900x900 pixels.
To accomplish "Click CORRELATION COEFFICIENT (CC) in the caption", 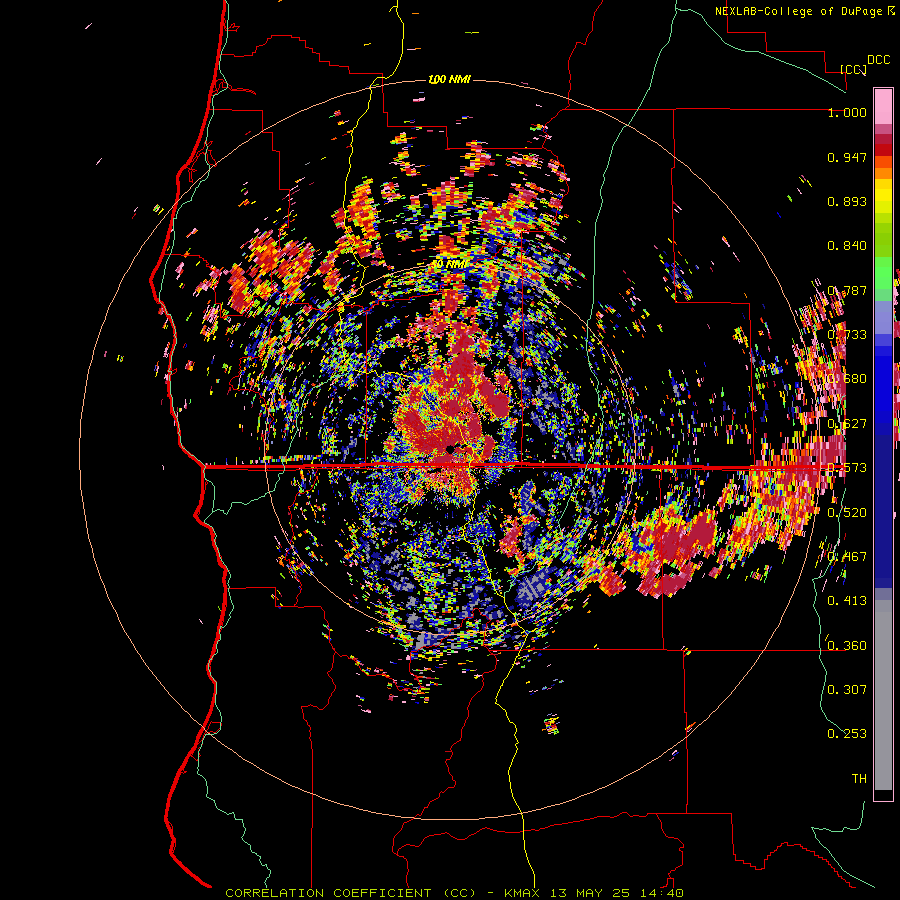I will [351, 893].
